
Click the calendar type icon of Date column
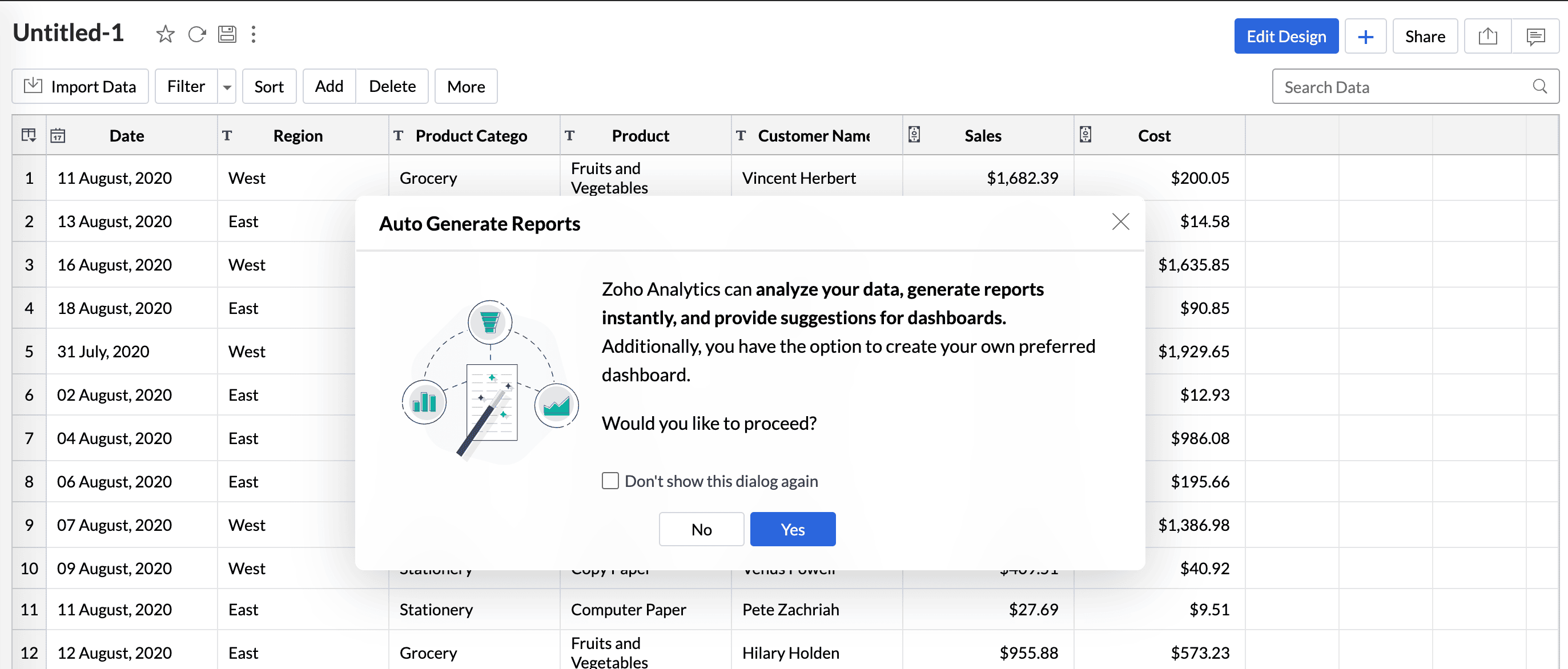58,135
